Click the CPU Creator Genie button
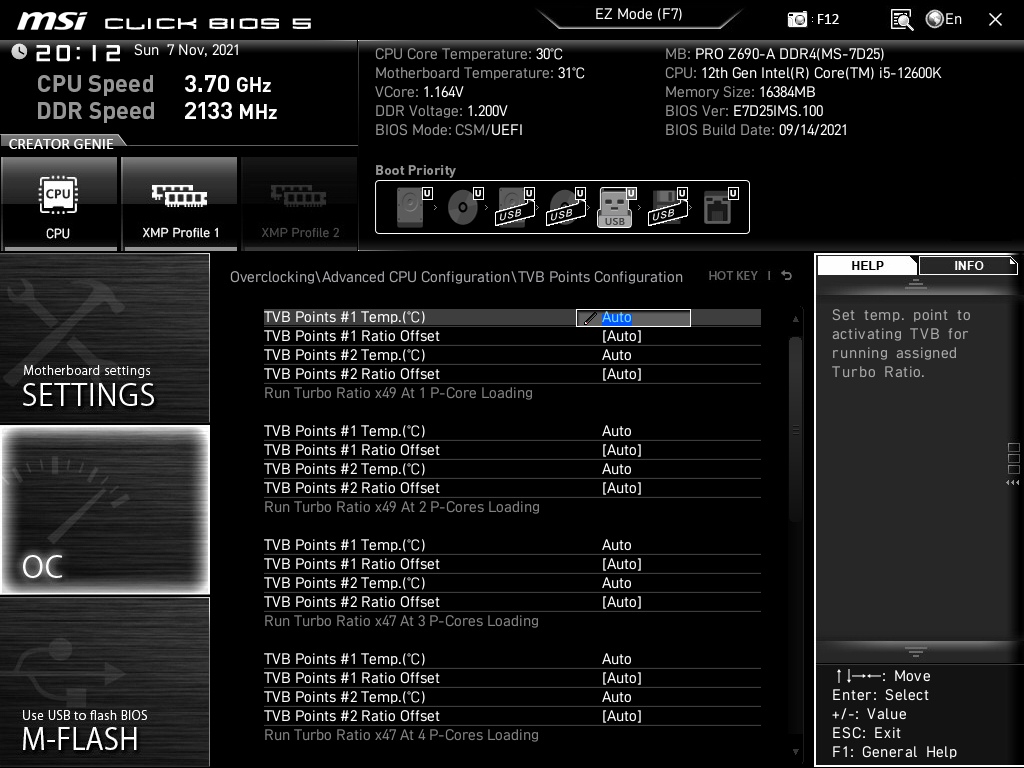1024x768 pixels. point(59,204)
